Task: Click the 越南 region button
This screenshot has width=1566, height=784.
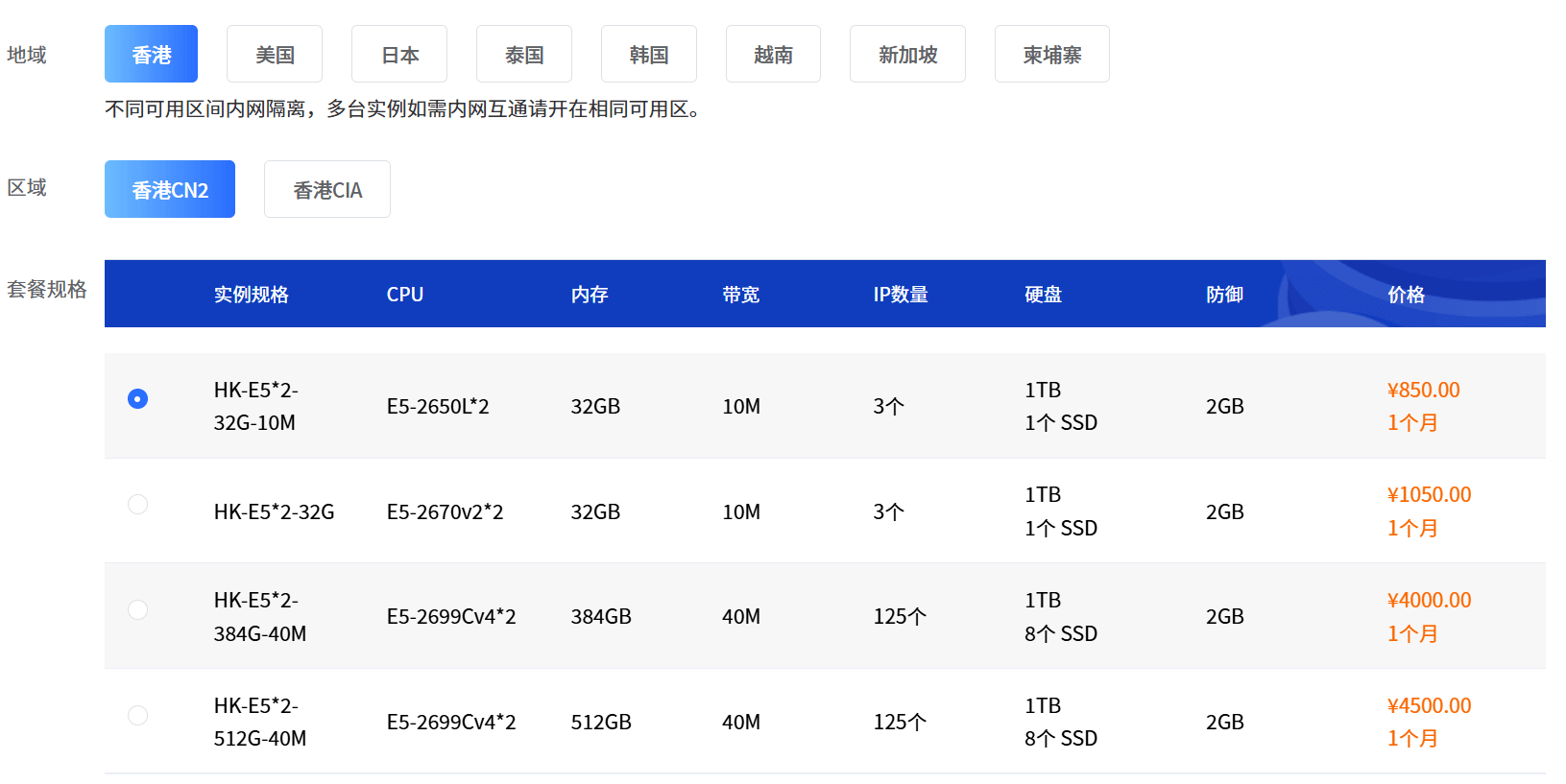Action: pos(773,55)
